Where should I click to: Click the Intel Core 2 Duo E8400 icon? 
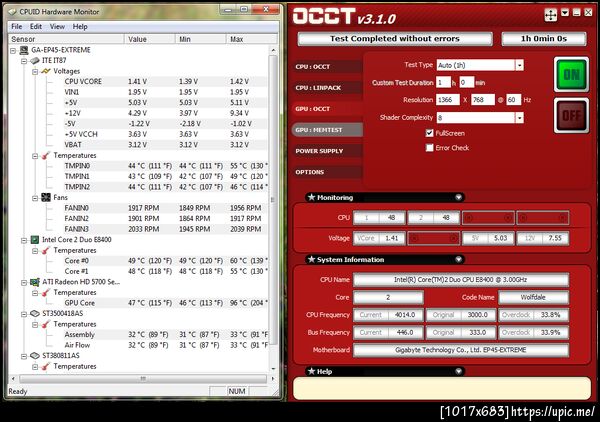[35, 240]
